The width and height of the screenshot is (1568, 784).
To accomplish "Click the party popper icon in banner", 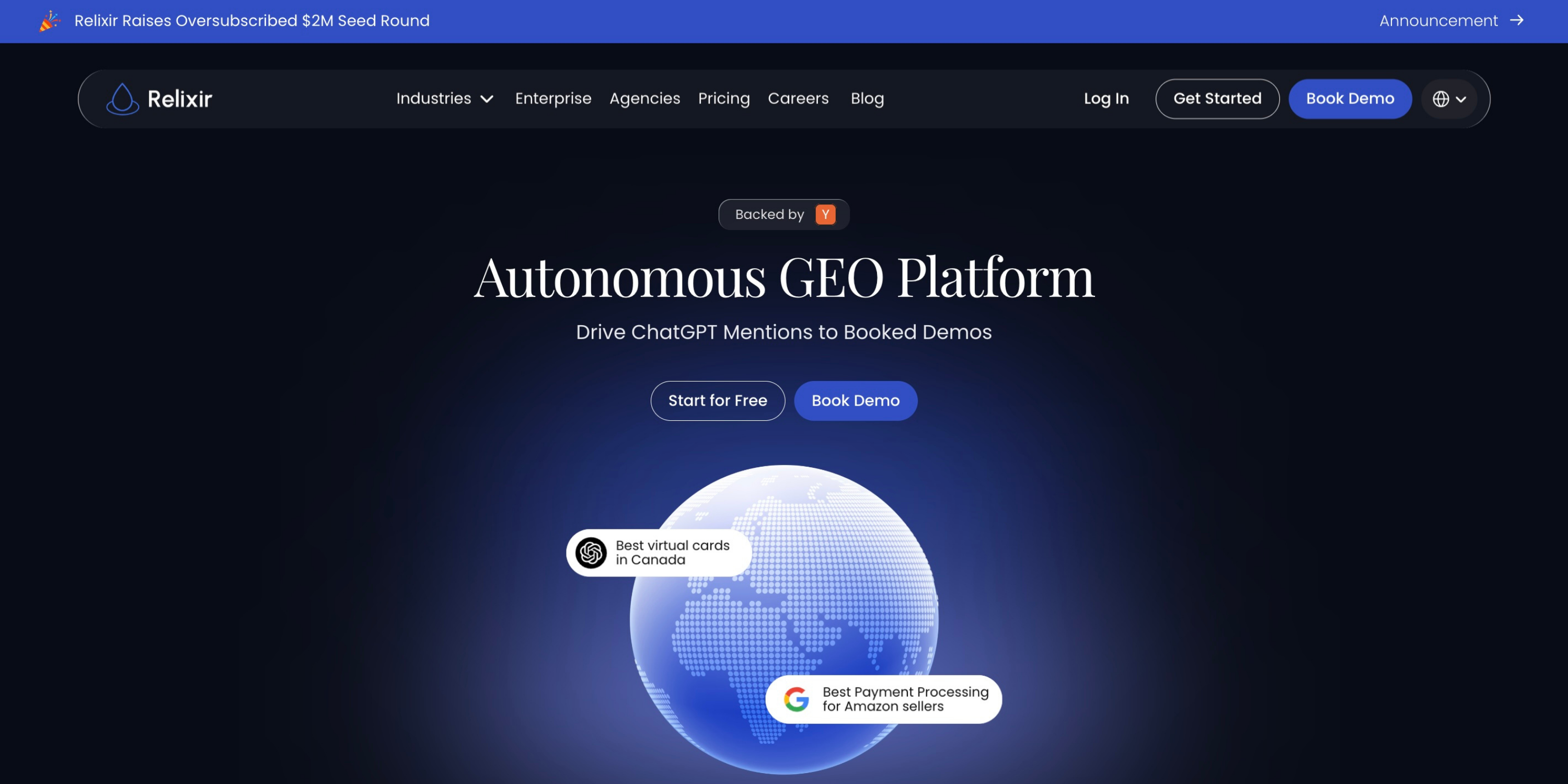I will click(50, 21).
